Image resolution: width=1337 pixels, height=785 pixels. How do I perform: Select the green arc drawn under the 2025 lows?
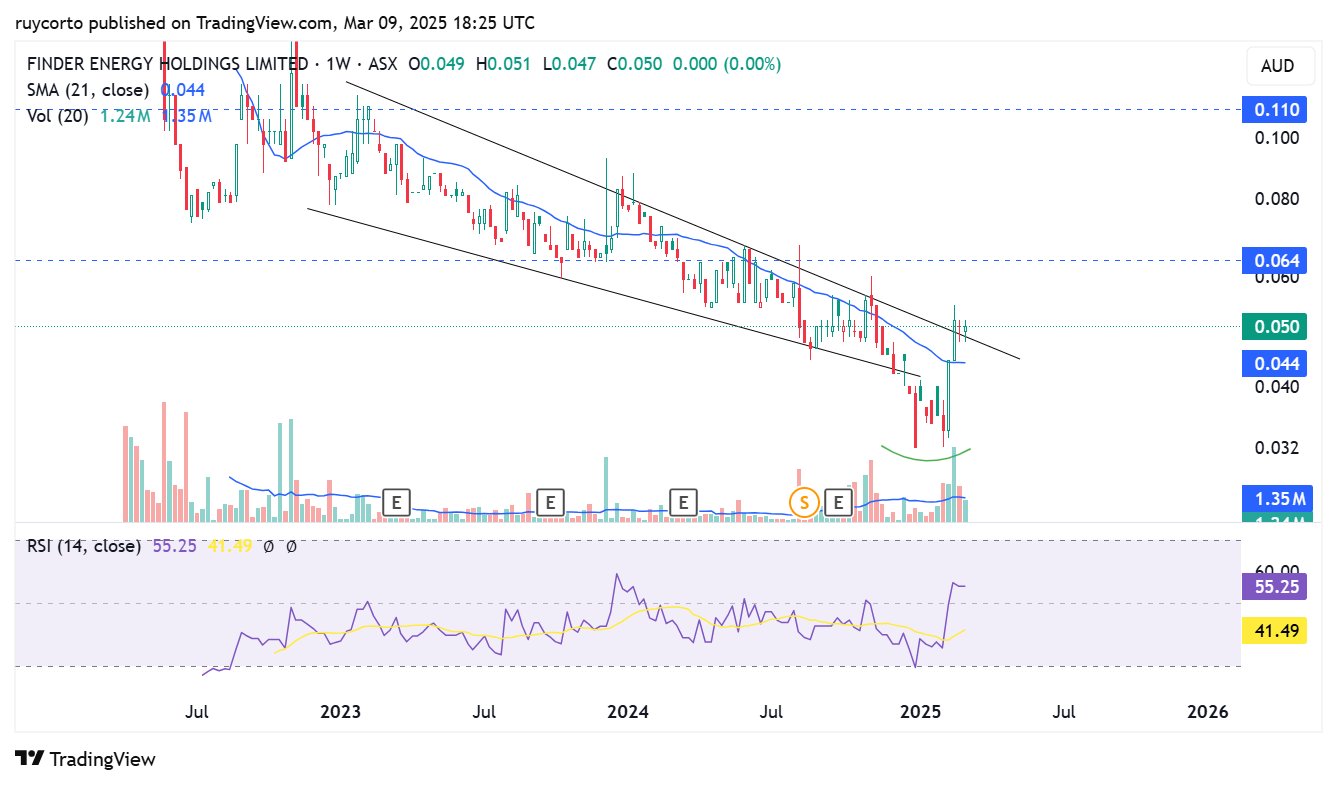point(925,459)
